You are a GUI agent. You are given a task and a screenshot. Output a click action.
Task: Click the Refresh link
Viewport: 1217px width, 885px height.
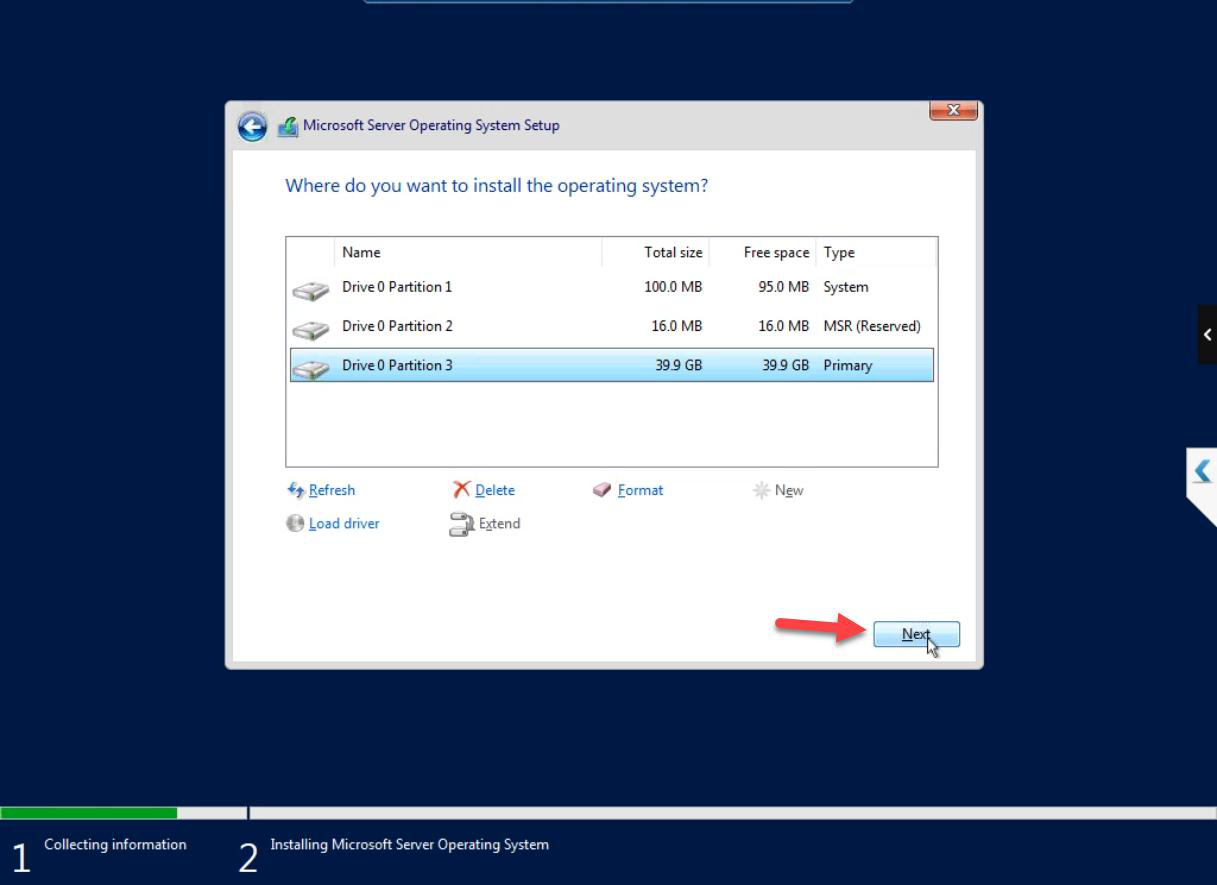tap(332, 490)
